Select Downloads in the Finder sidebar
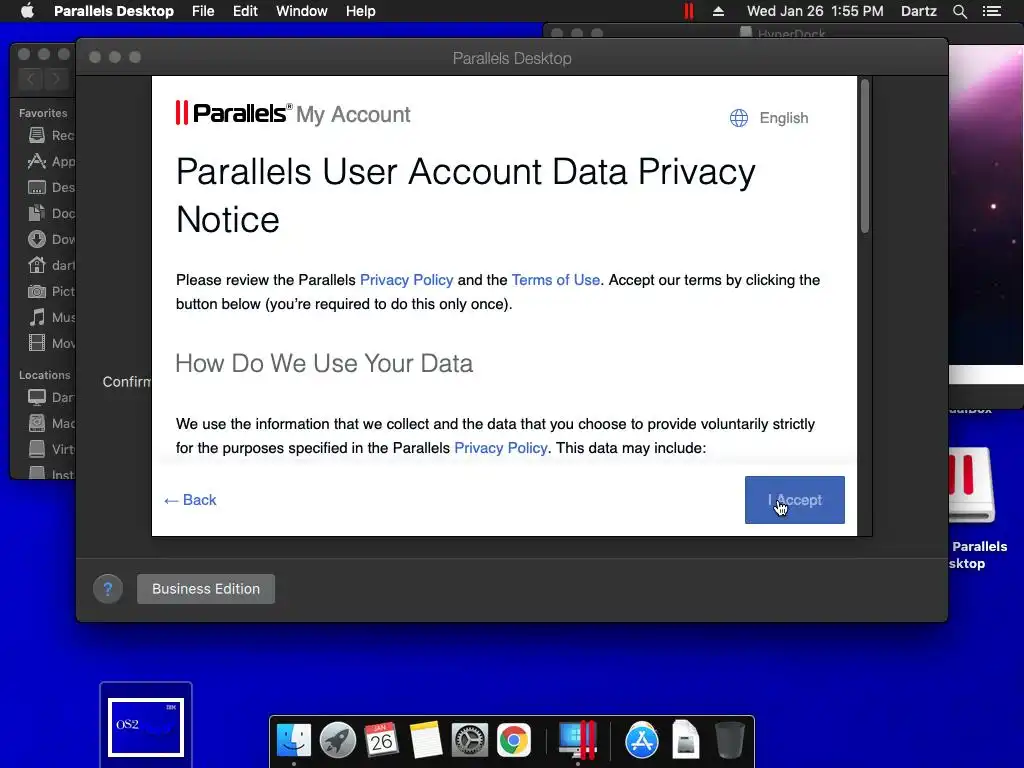1024x768 pixels. click(51, 240)
